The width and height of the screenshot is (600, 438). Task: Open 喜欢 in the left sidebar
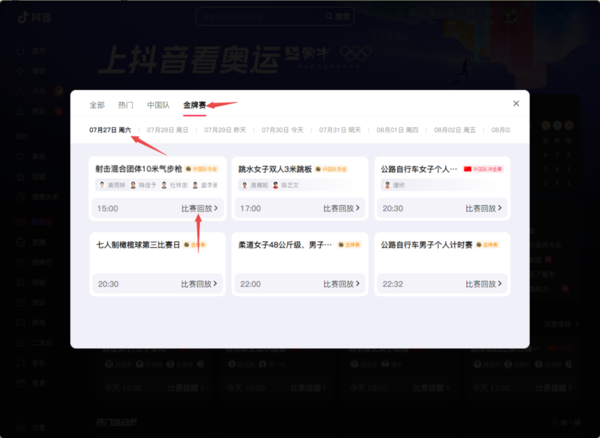click(x=33, y=156)
